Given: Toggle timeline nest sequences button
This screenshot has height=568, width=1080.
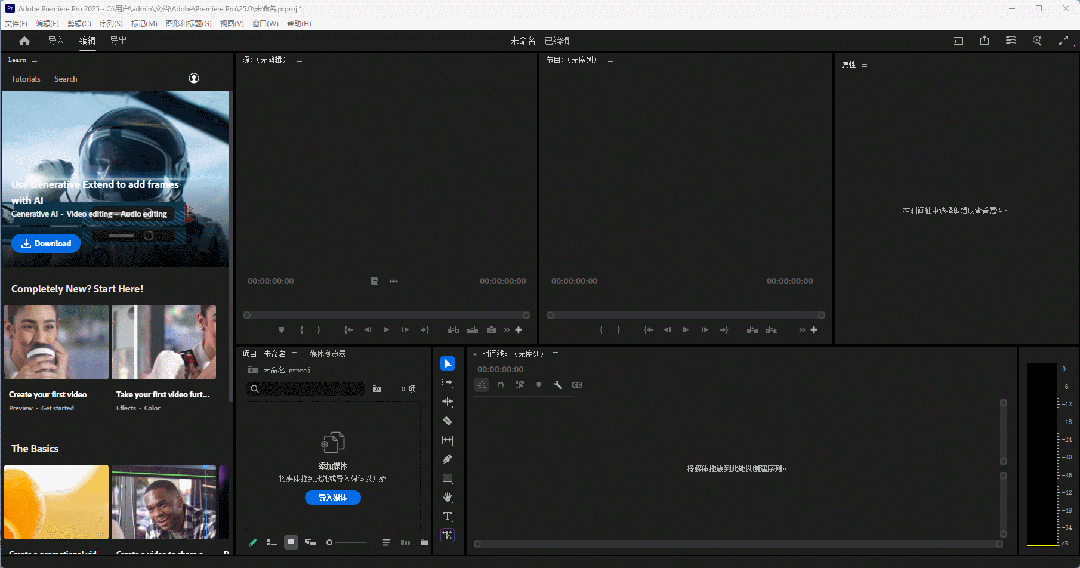Looking at the screenshot, I should pyautogui.click(x=481, y=385).
